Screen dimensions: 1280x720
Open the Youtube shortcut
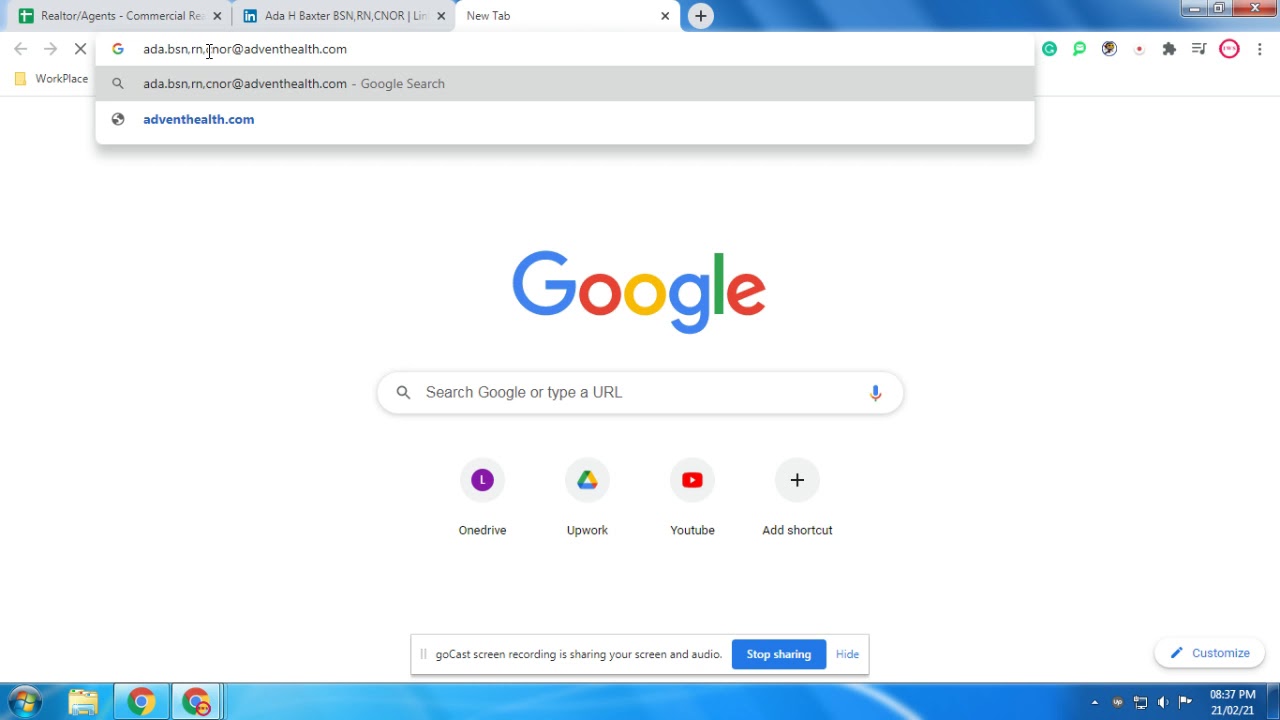click(x=692, y=498)
